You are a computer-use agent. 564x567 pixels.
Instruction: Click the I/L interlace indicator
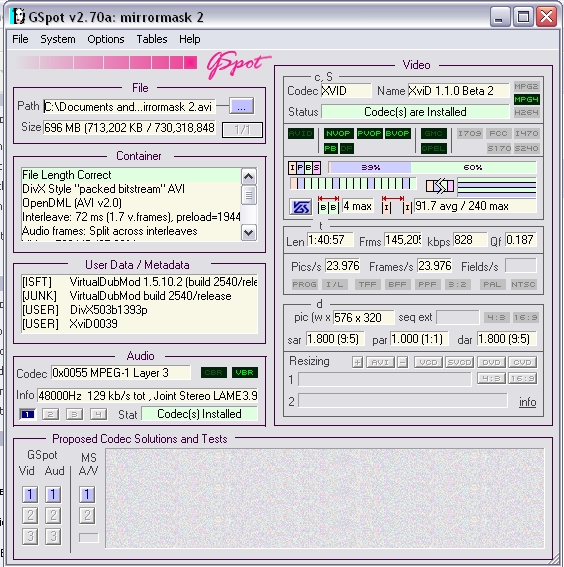point(335,284)
